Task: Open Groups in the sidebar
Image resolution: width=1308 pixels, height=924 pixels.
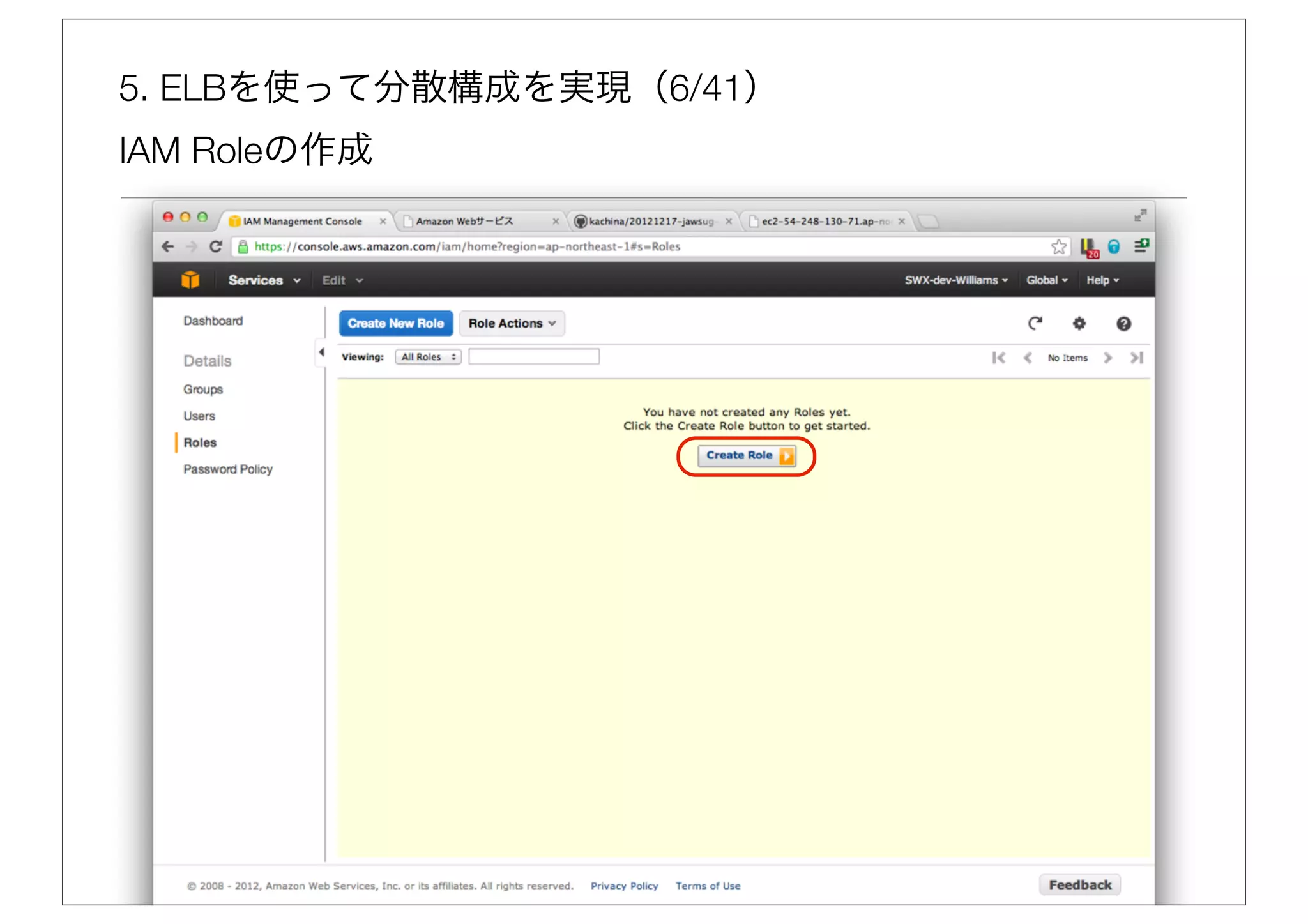Action: tap(203, 390)
